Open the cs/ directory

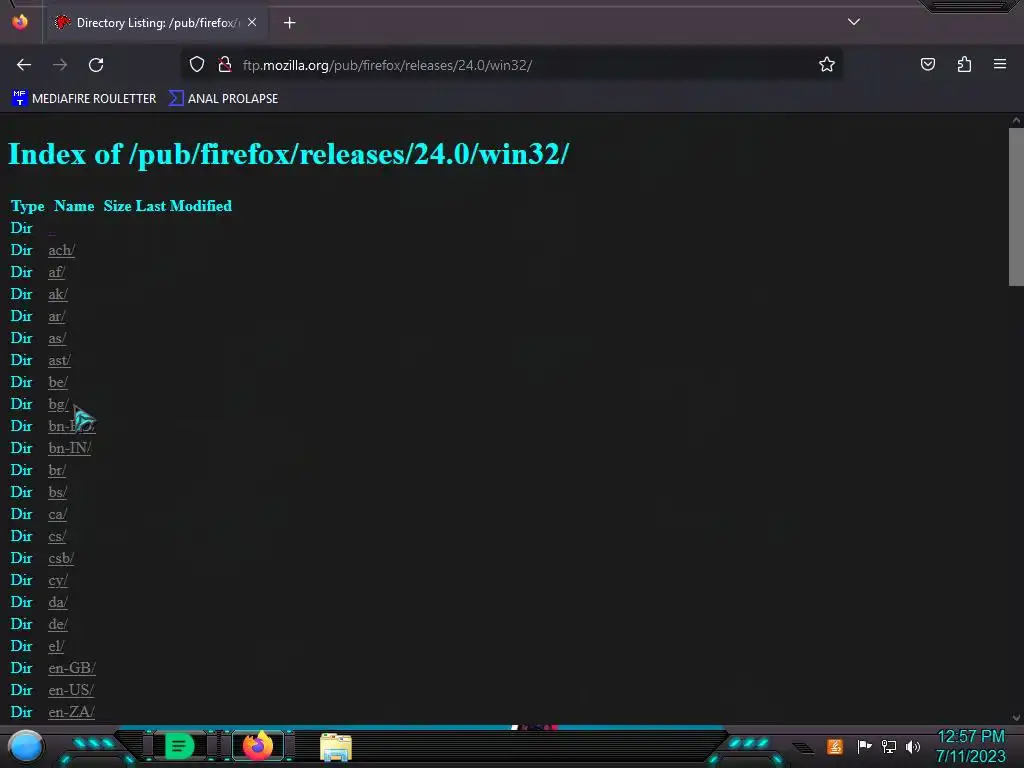click(57, 536)
